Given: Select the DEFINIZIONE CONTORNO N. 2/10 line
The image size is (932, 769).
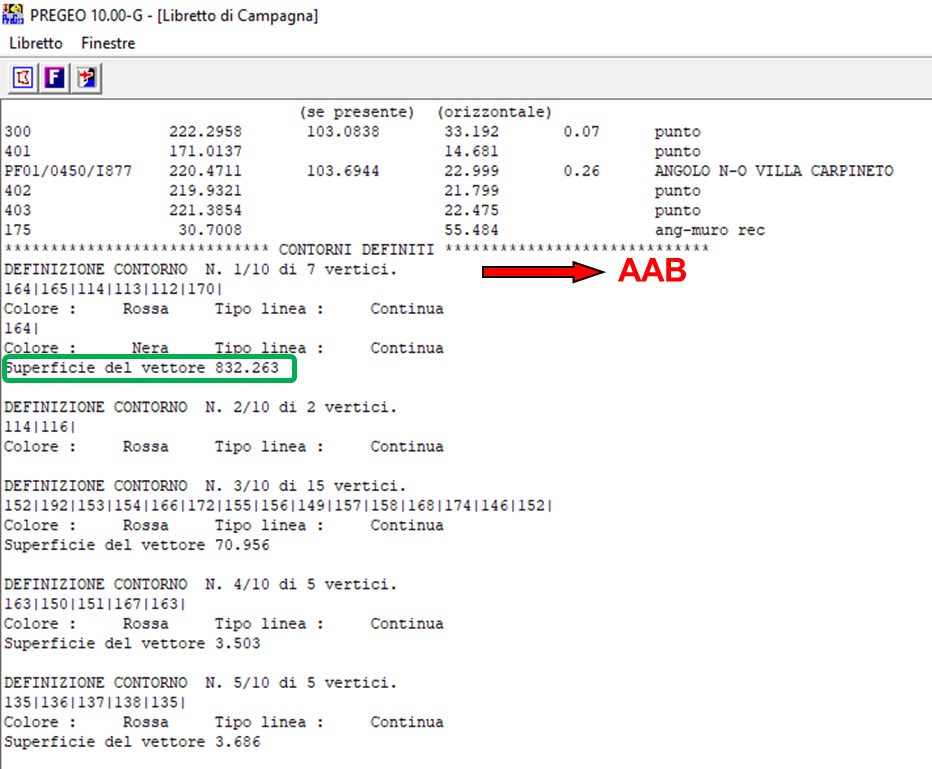Looking at the screenshot, I should (x=200, y=408).
